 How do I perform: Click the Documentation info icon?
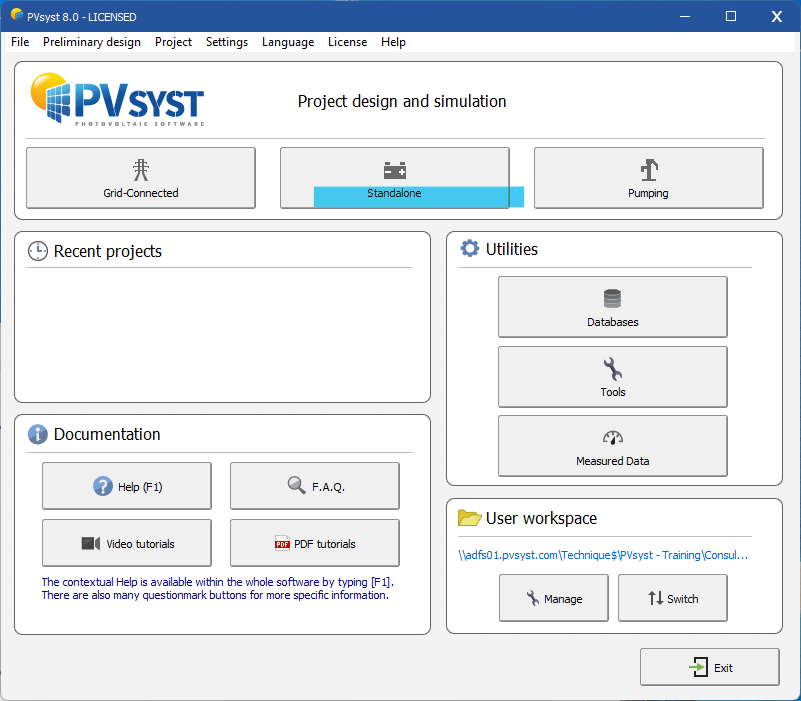[38, 434]
